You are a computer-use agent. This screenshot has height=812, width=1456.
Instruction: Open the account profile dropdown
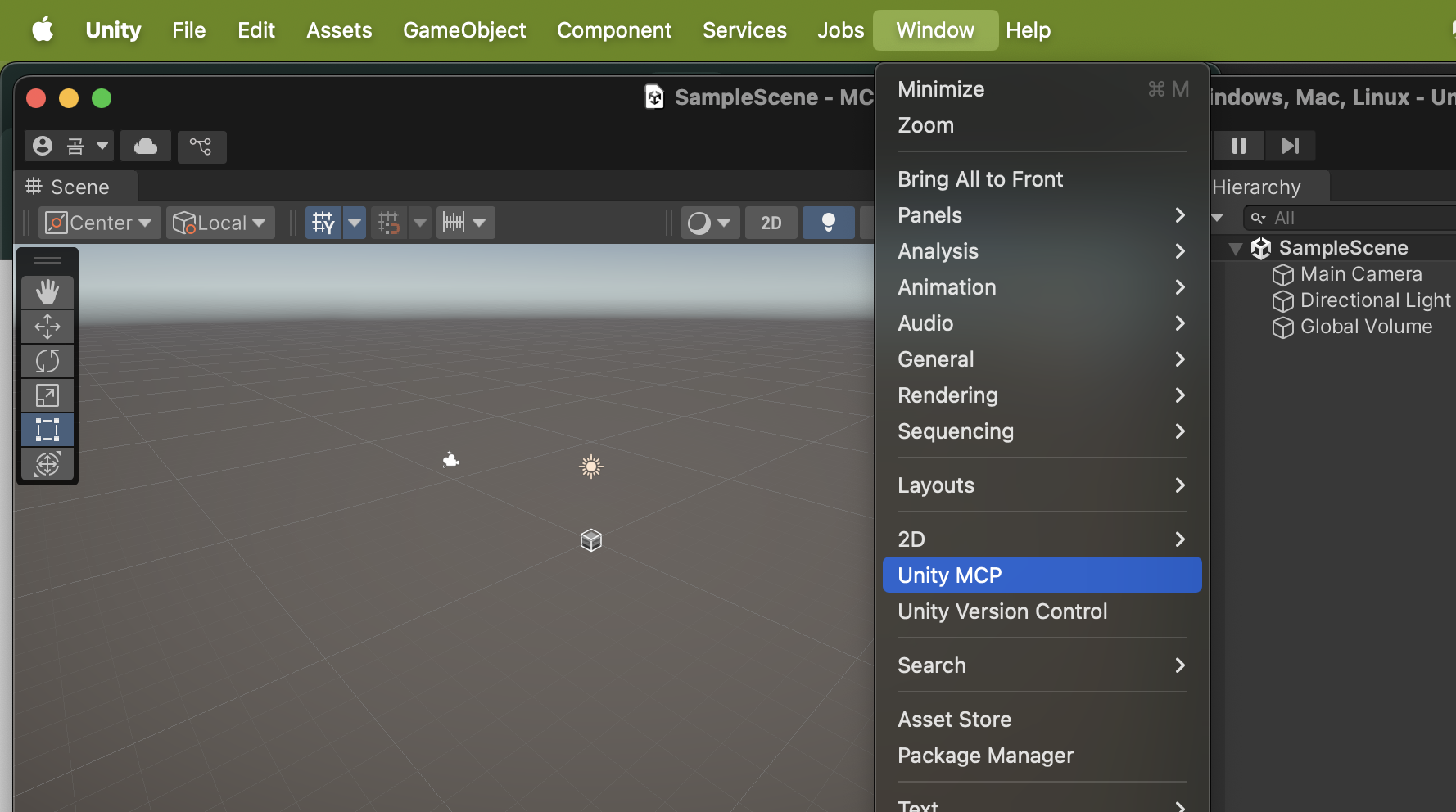point(69,147)
